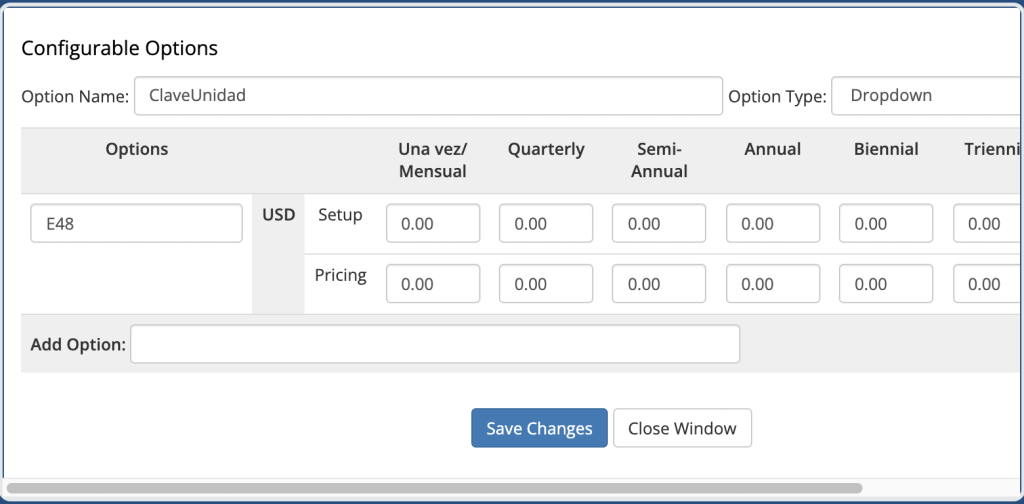Click Setup price field under Quarterly
Screen dimensions: 1024x504
(x=546, y=223)
